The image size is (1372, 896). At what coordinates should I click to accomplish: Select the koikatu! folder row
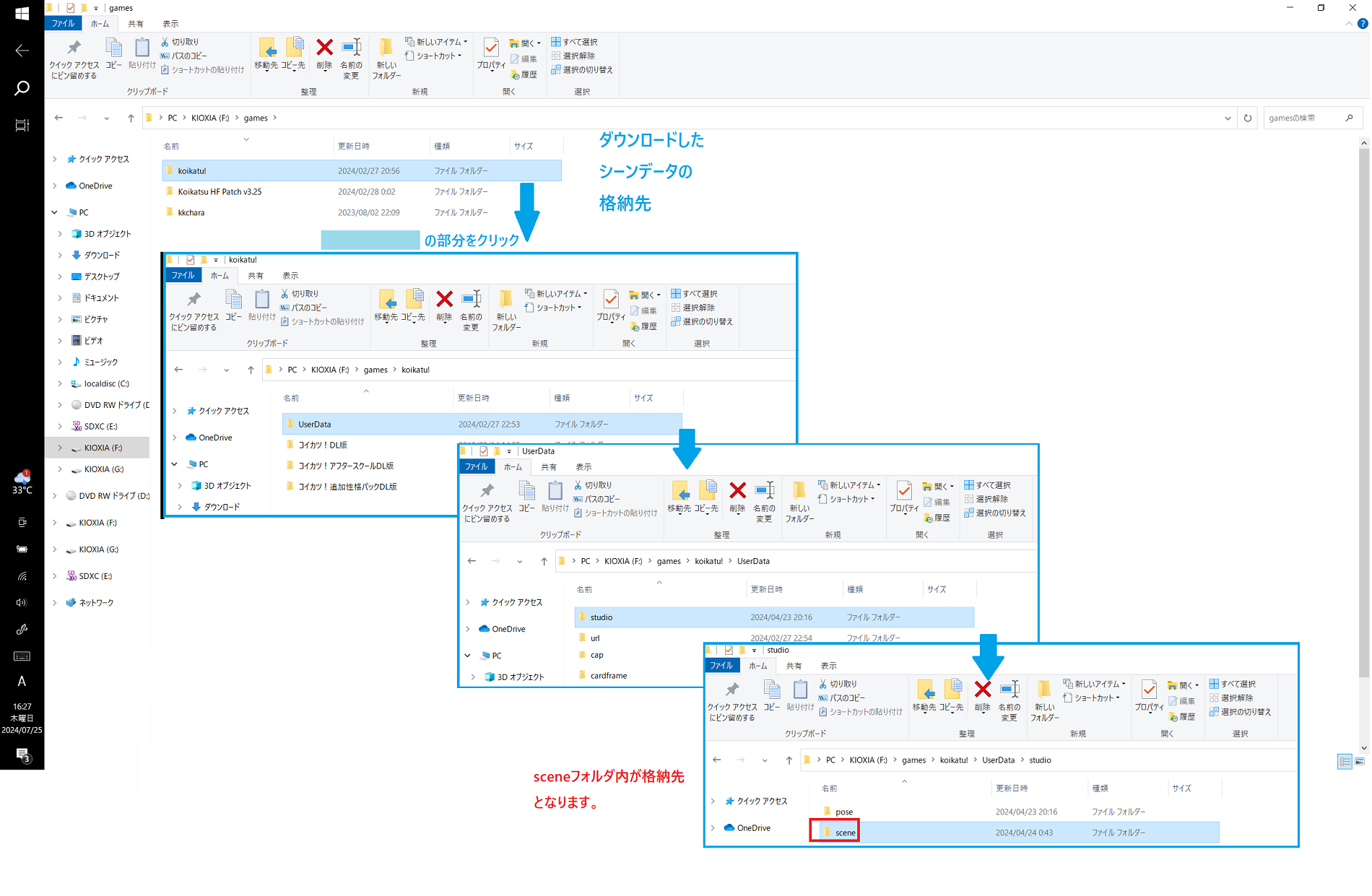tap(362, 171)
